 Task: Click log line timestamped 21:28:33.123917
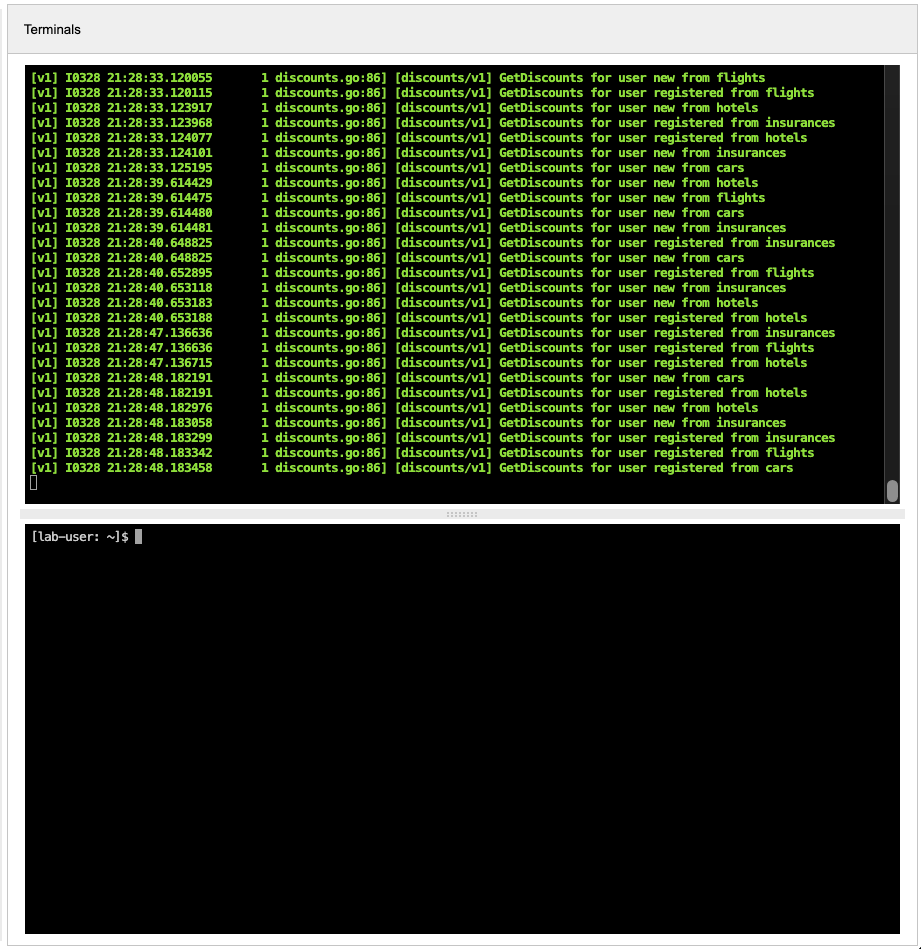(395, 108)
